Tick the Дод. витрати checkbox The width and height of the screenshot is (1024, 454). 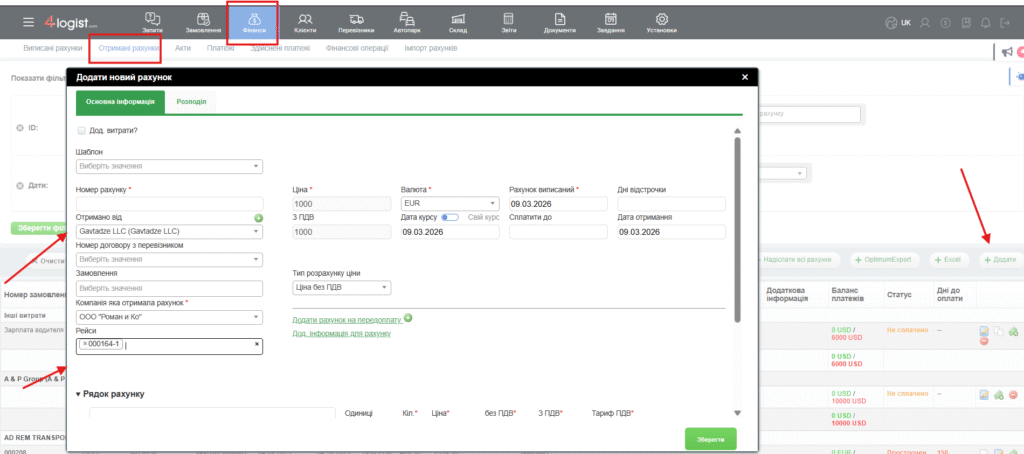coord(81,130)
